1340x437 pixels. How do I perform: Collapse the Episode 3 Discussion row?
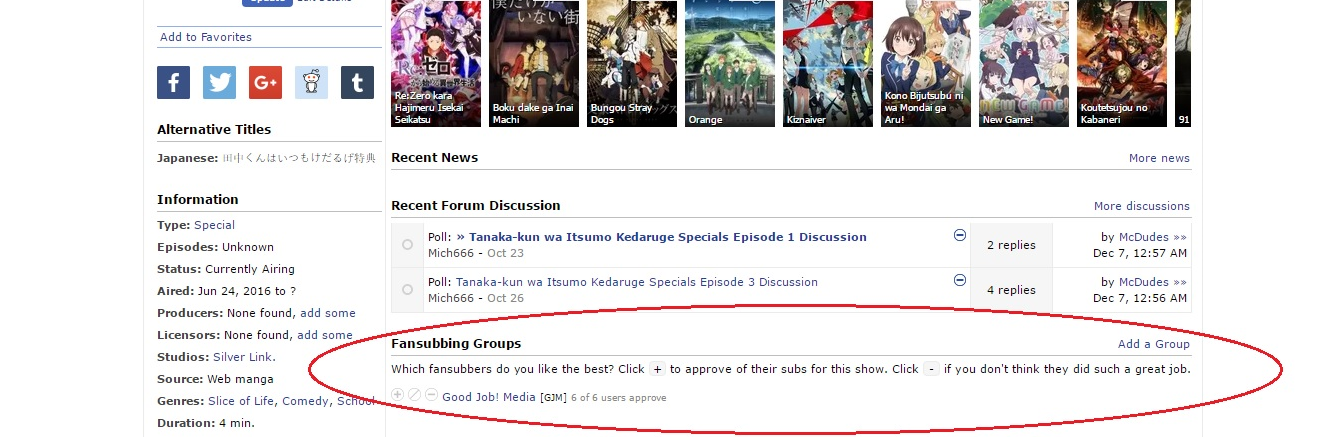[960, 280]
